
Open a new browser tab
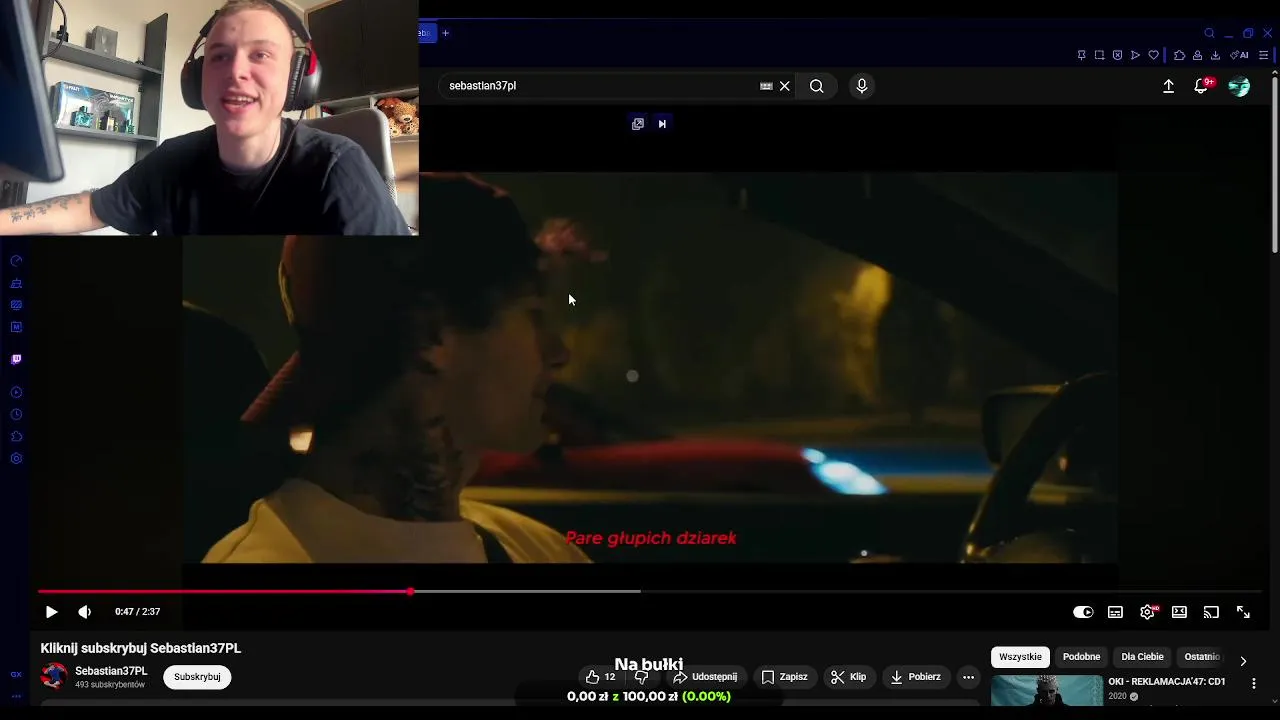446,33
